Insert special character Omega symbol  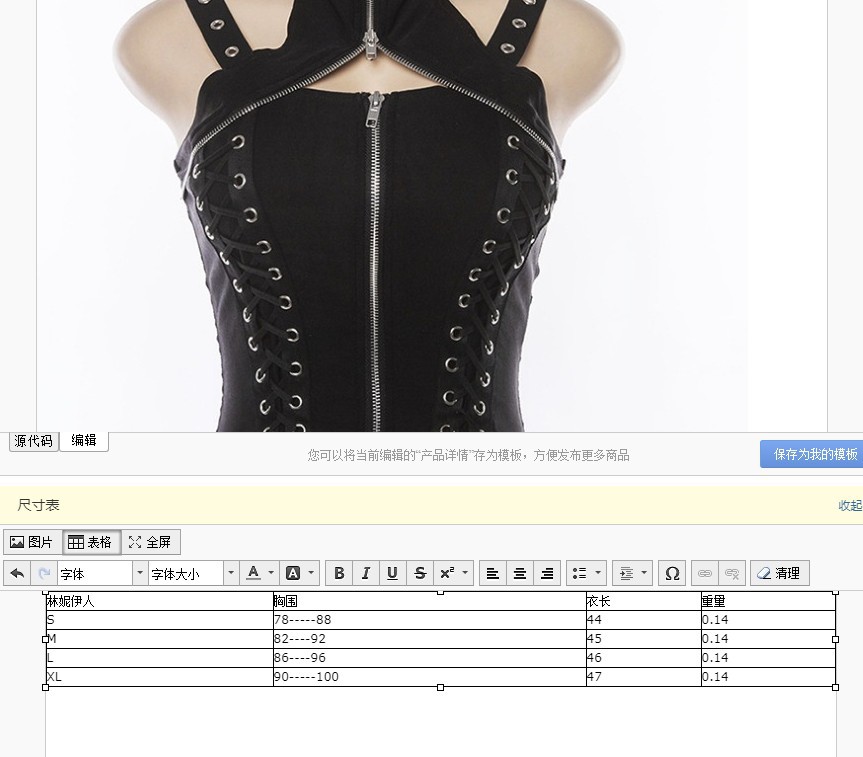point(672,574)
